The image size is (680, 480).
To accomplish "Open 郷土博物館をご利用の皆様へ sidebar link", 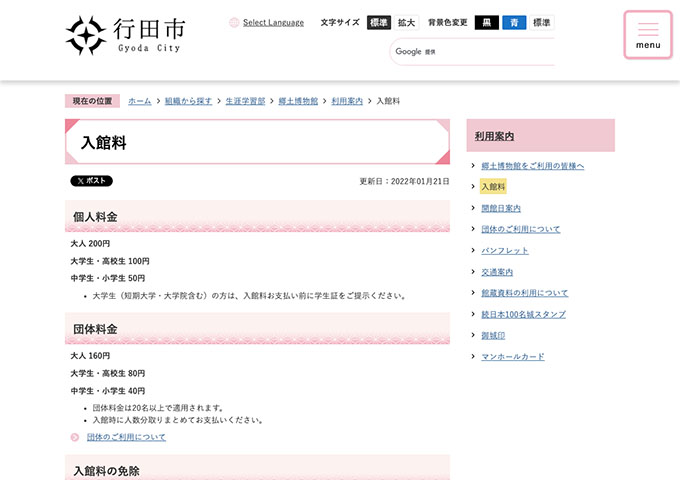I will click(533, 166).
